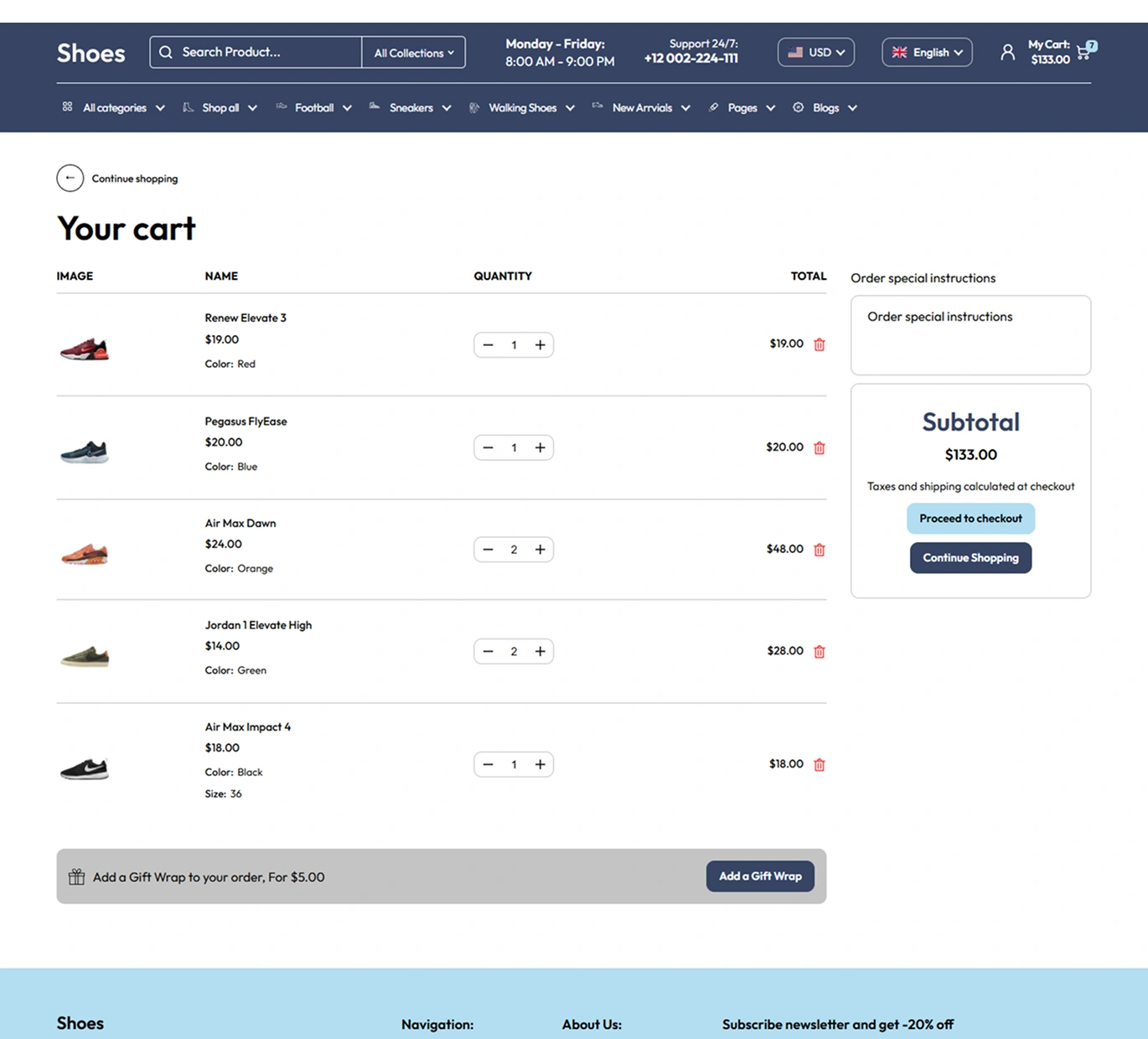
Task: Click Add a Gift Wrap button
Action: point(760,876)
